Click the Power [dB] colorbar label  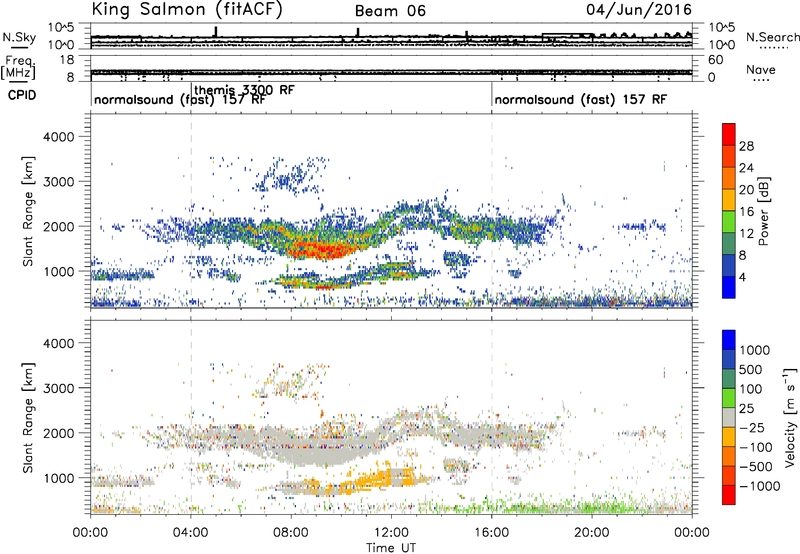pos(763,211)
